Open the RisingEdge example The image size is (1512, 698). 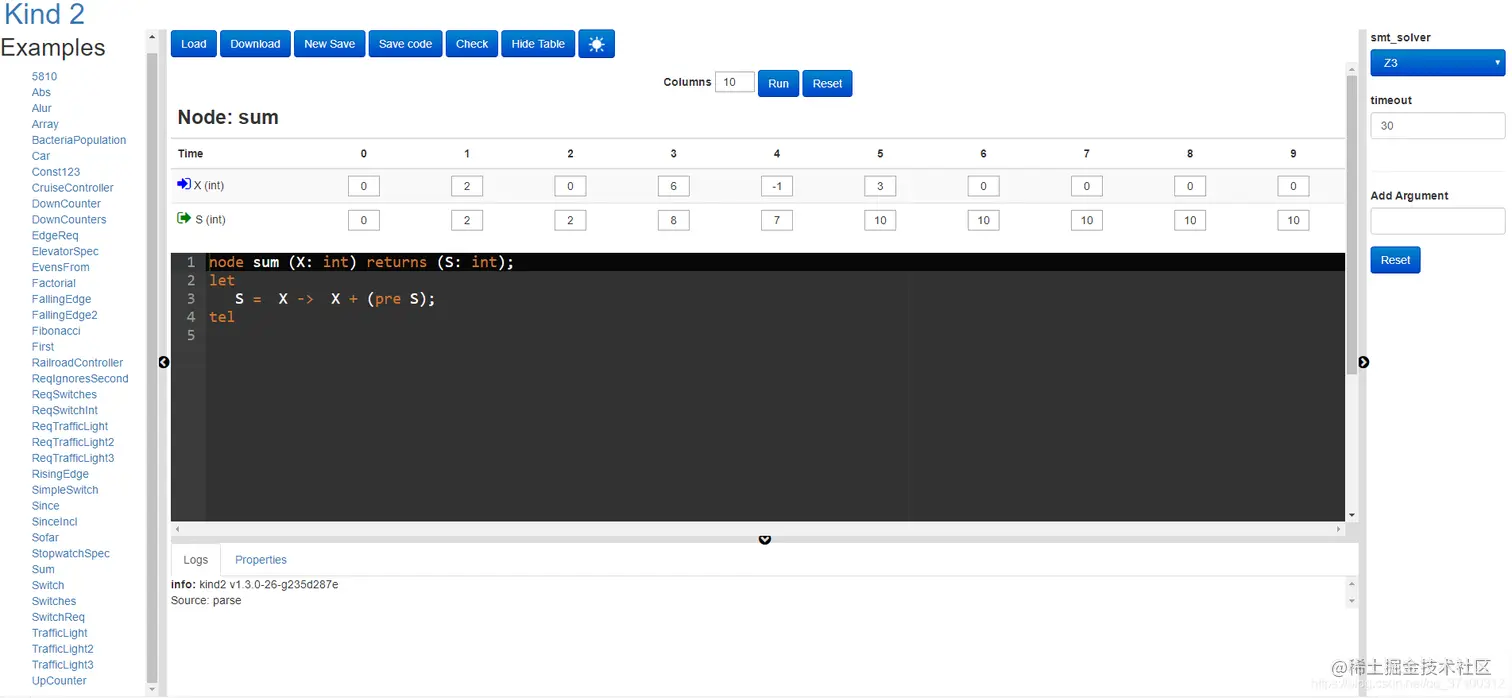click(60, 474)
